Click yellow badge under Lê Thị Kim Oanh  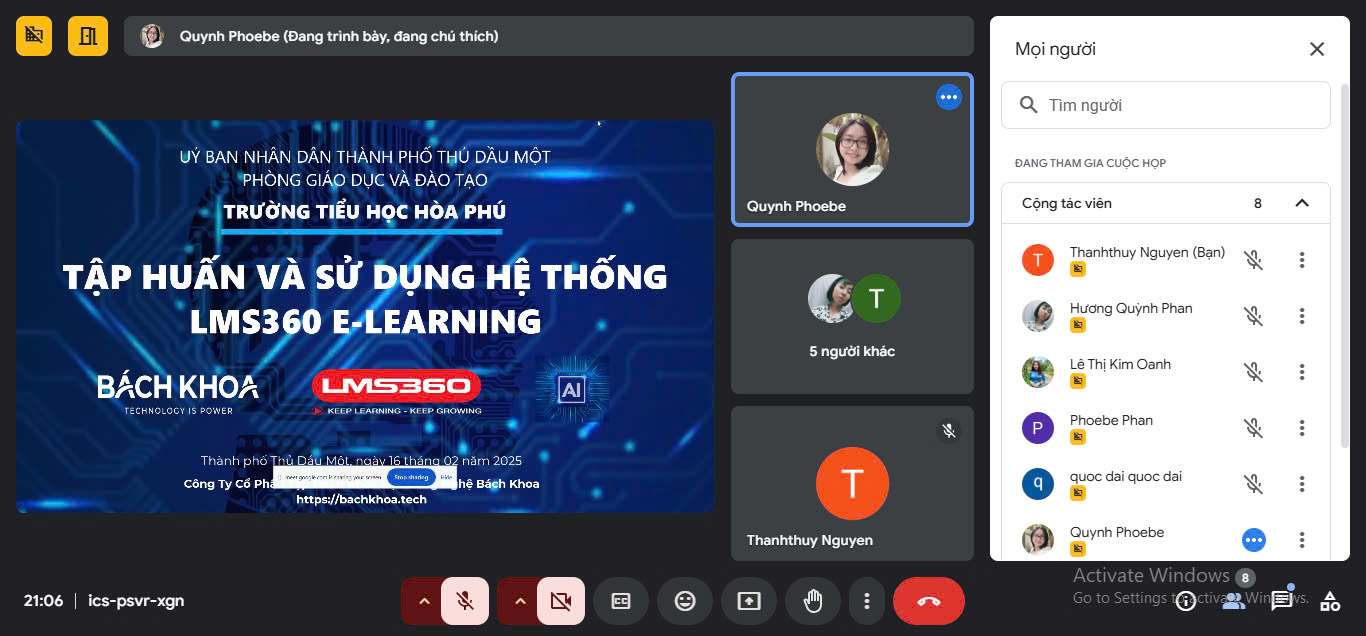[1078, 381]
